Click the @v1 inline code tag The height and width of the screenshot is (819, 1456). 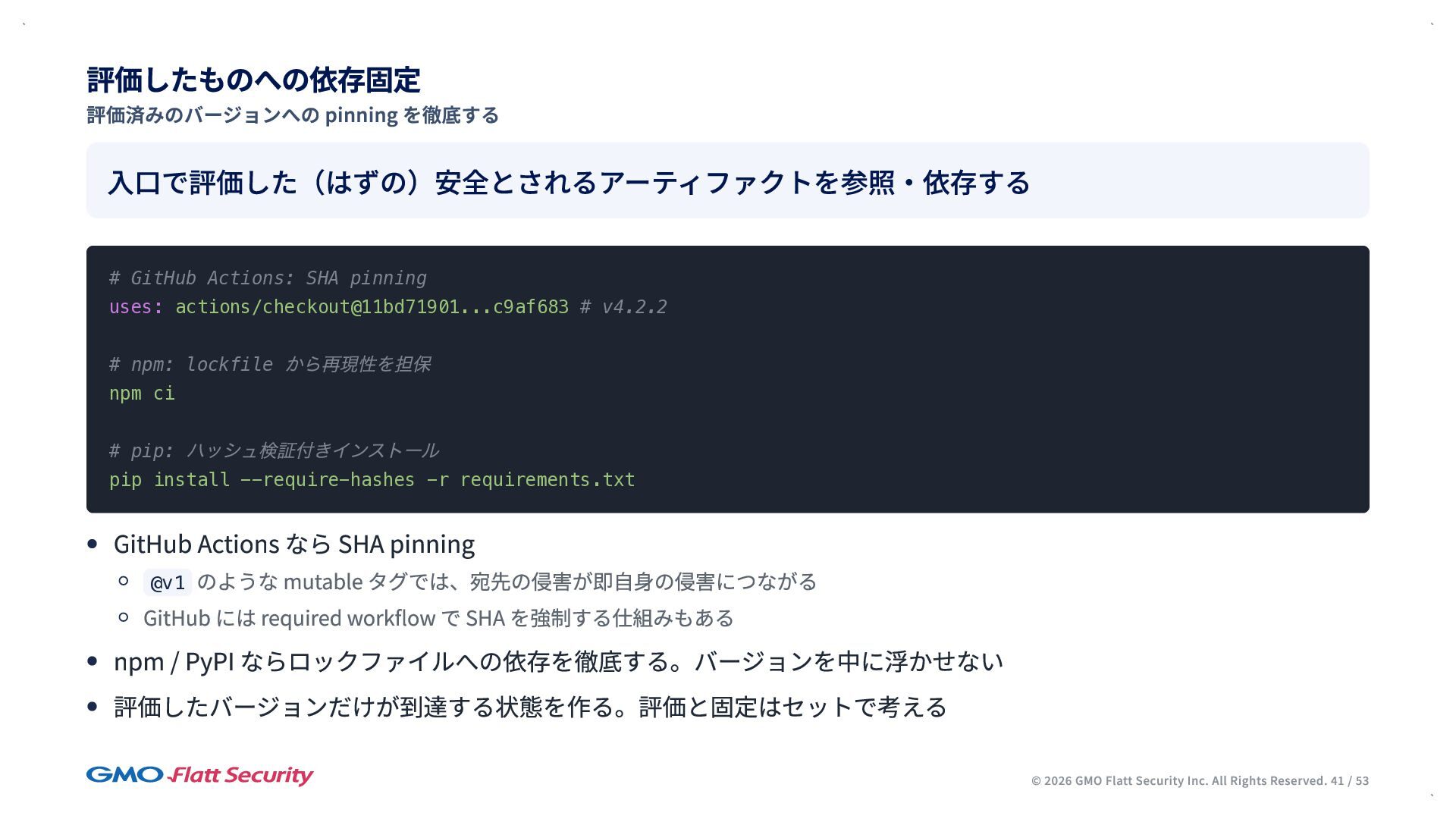tap(168, 582)
